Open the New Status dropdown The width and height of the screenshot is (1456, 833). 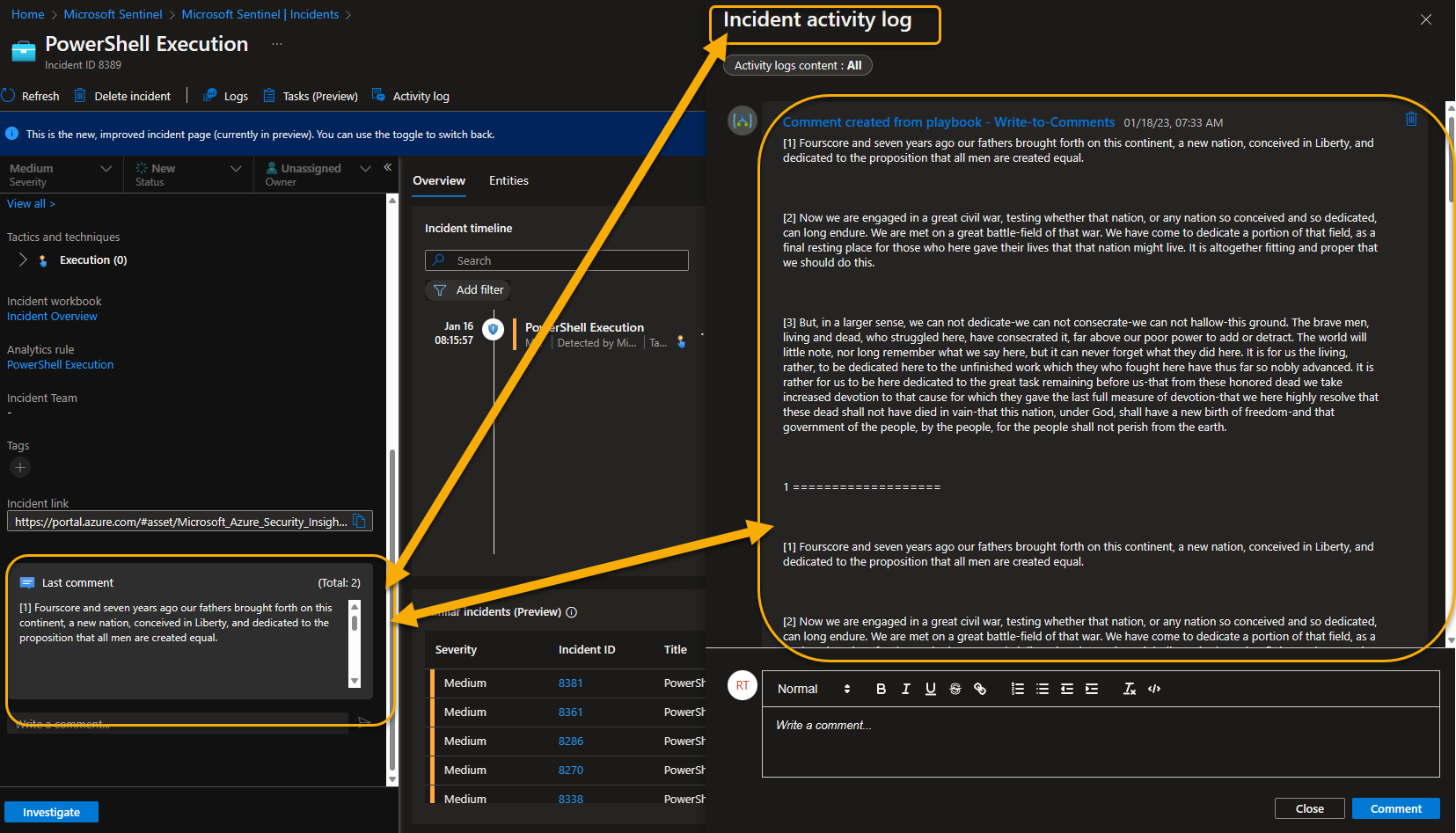tap(188, 174)
